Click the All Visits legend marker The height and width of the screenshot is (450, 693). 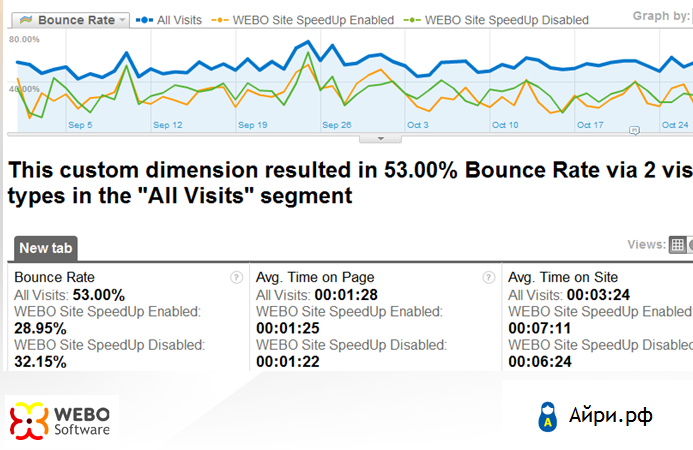144,20
